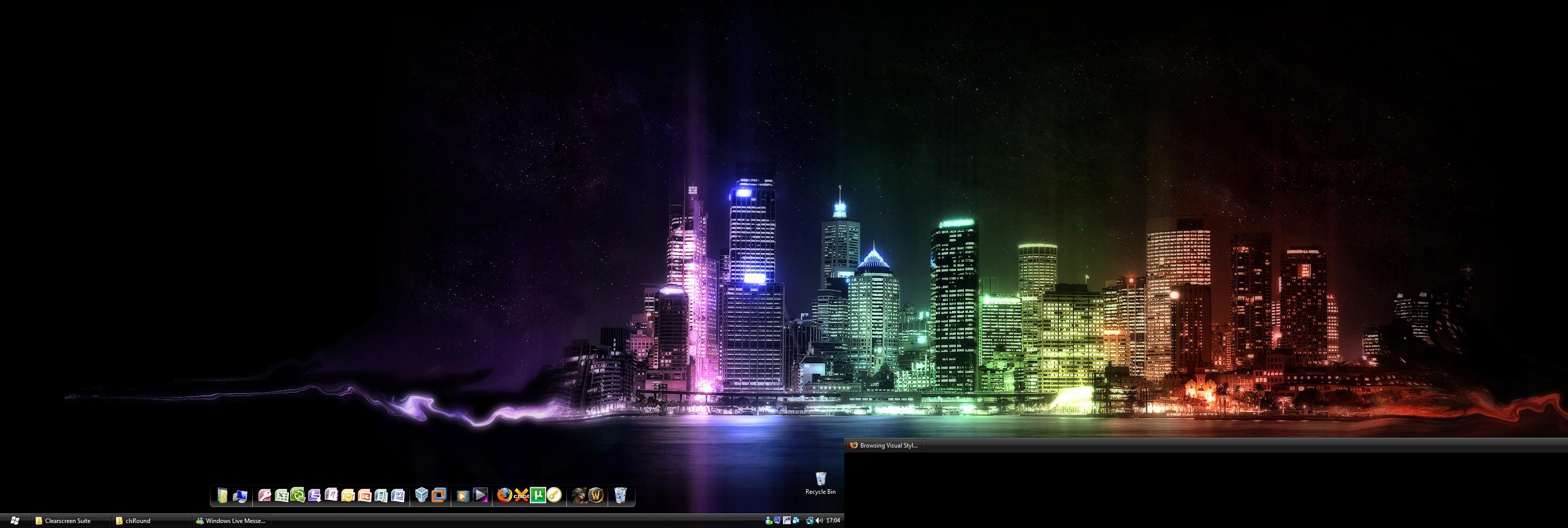Open the Windows Start menu

tap(15, 520)
